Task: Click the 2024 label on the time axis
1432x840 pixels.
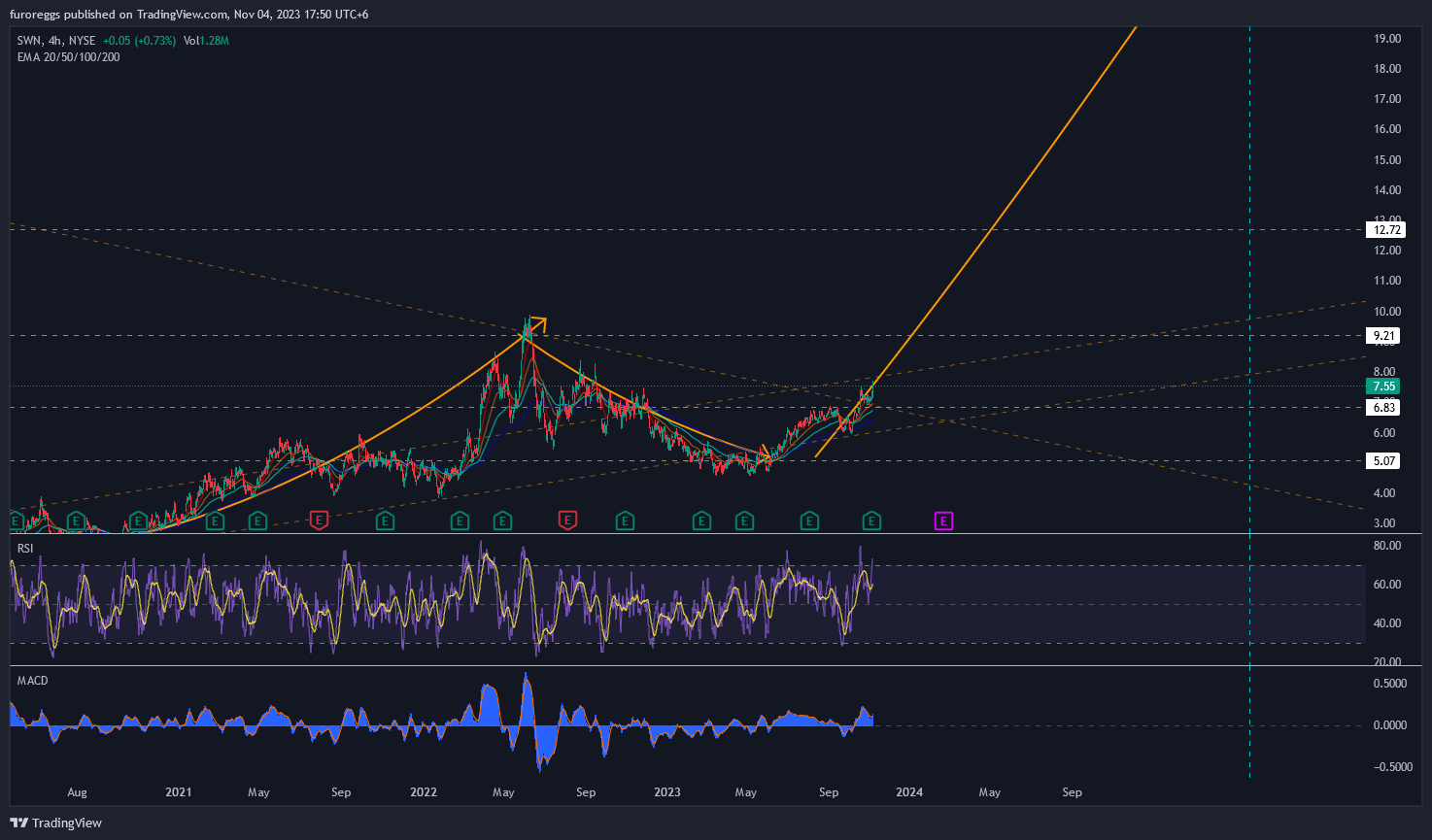Action: (x=909, y=792)
